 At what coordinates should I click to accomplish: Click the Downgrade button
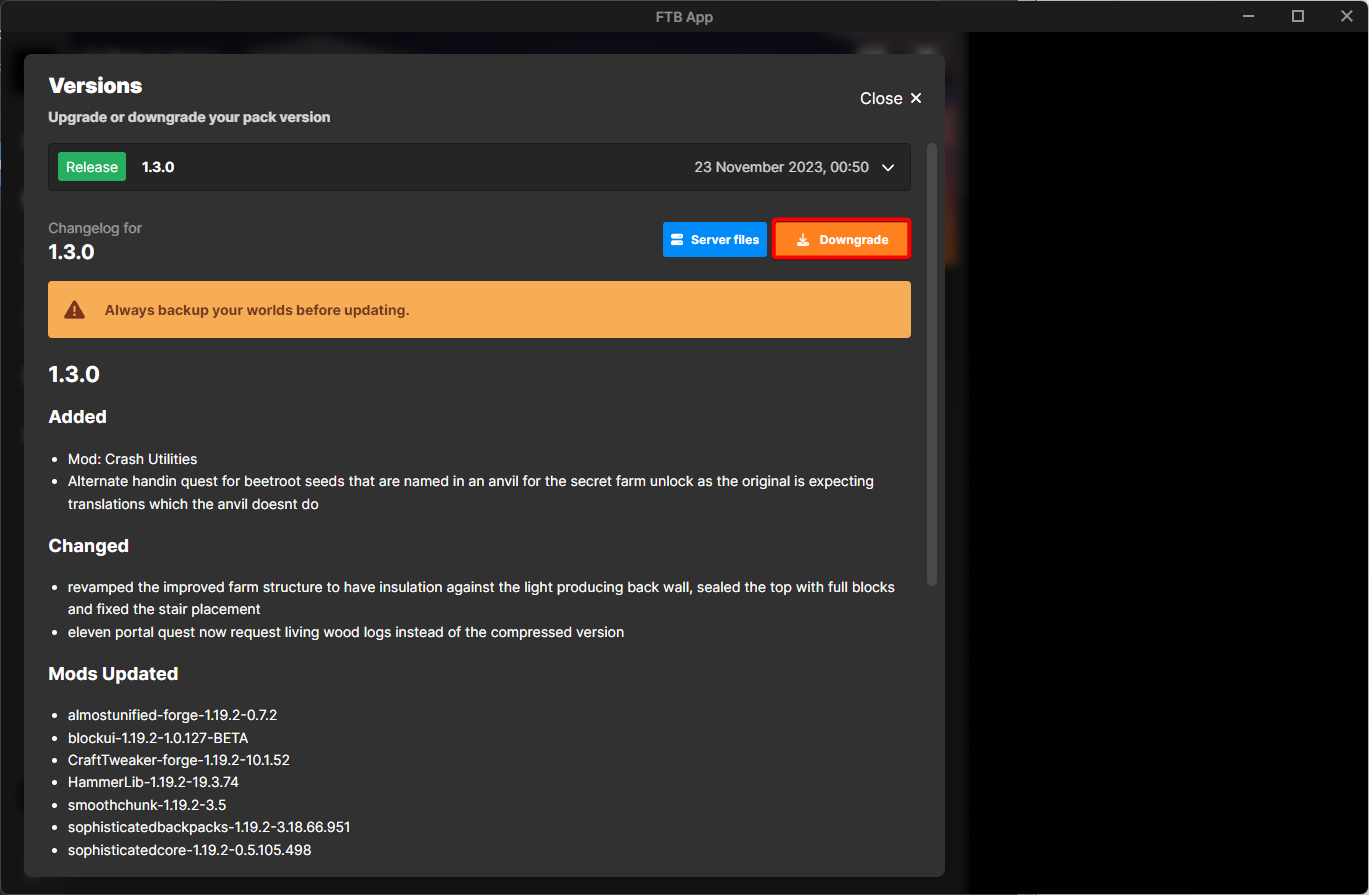coord(841,240)
